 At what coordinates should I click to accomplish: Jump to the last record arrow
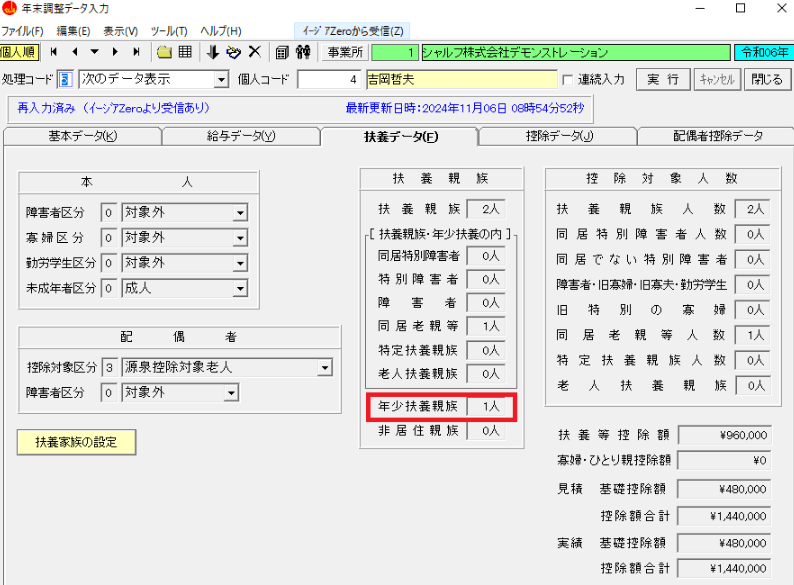[x=136, y=52]
